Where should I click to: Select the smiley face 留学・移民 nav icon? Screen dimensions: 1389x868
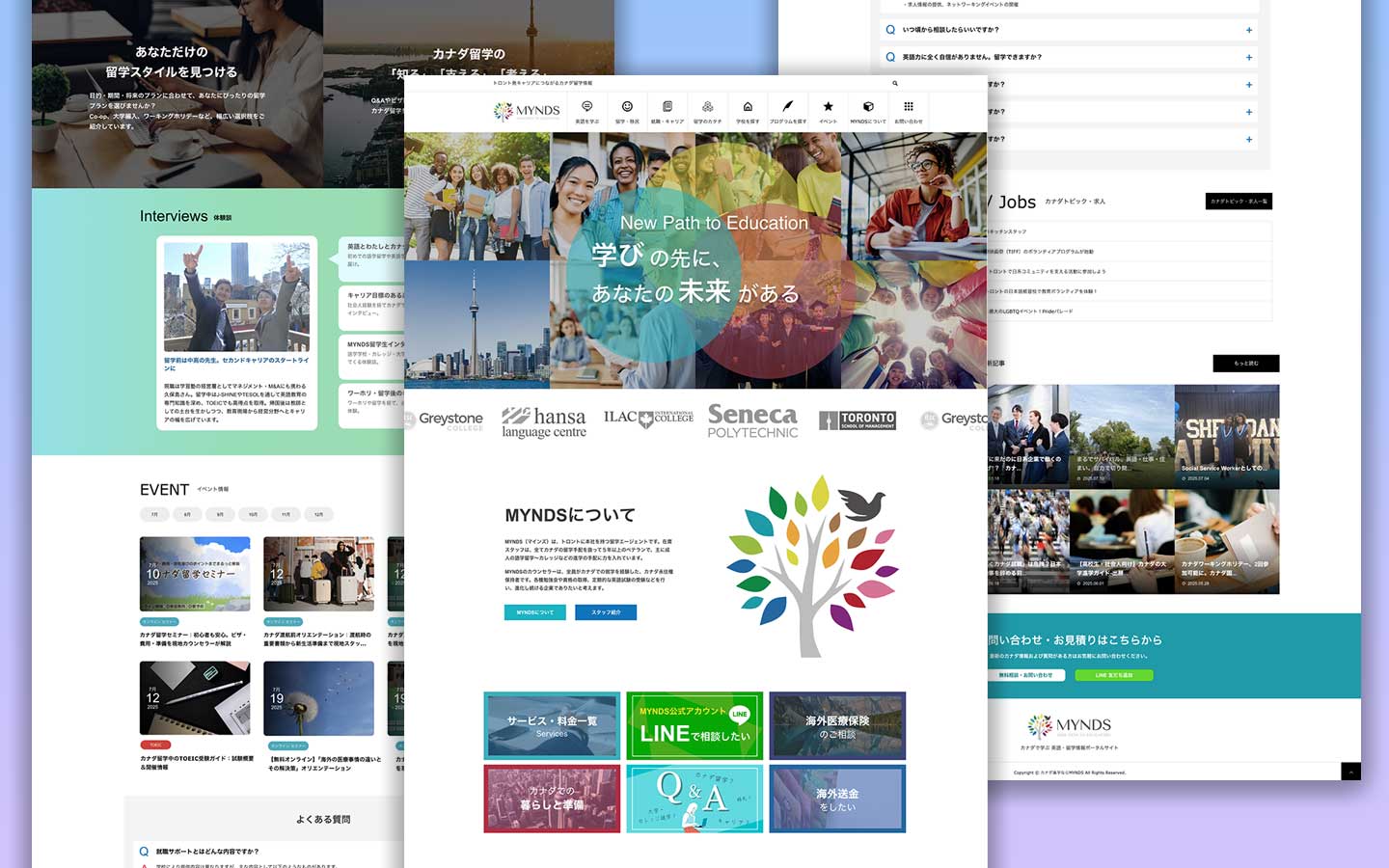click(x=627, y=110)
